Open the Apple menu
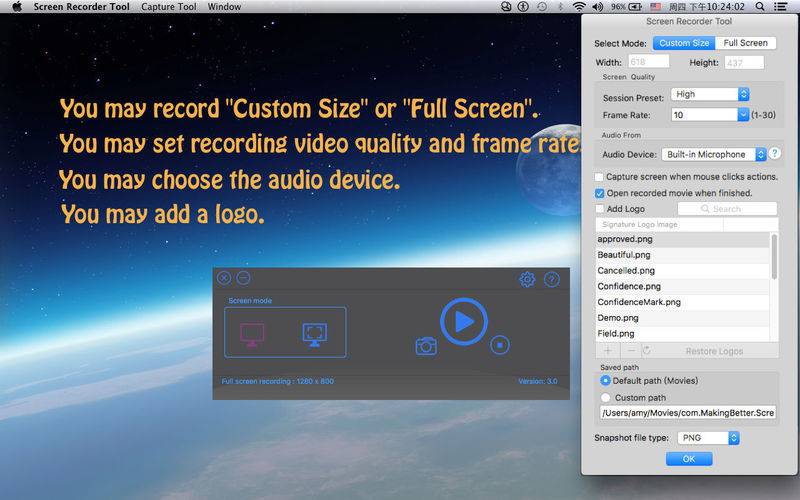The height and width of the screenshot is (500, 800). coord(17,7)
